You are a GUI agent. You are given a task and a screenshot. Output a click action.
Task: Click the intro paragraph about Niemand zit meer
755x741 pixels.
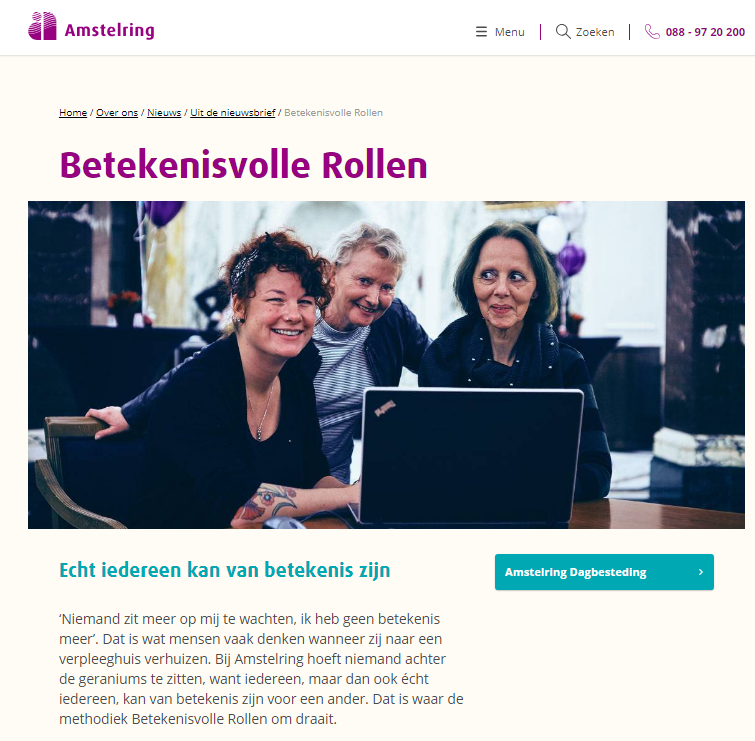(x=261, y=669)
